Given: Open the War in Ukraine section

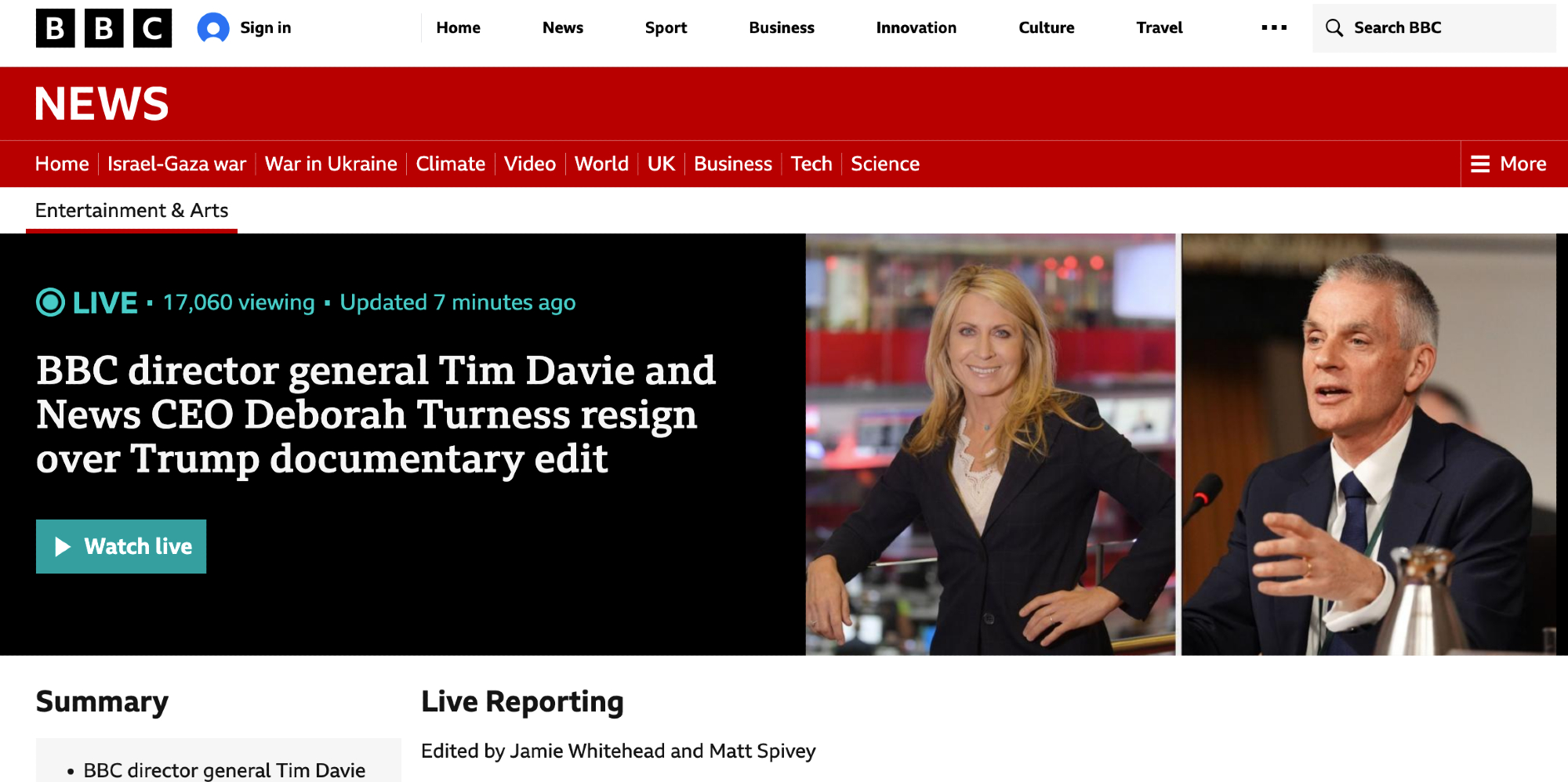Looking at the screenshot, I should 331,164.
